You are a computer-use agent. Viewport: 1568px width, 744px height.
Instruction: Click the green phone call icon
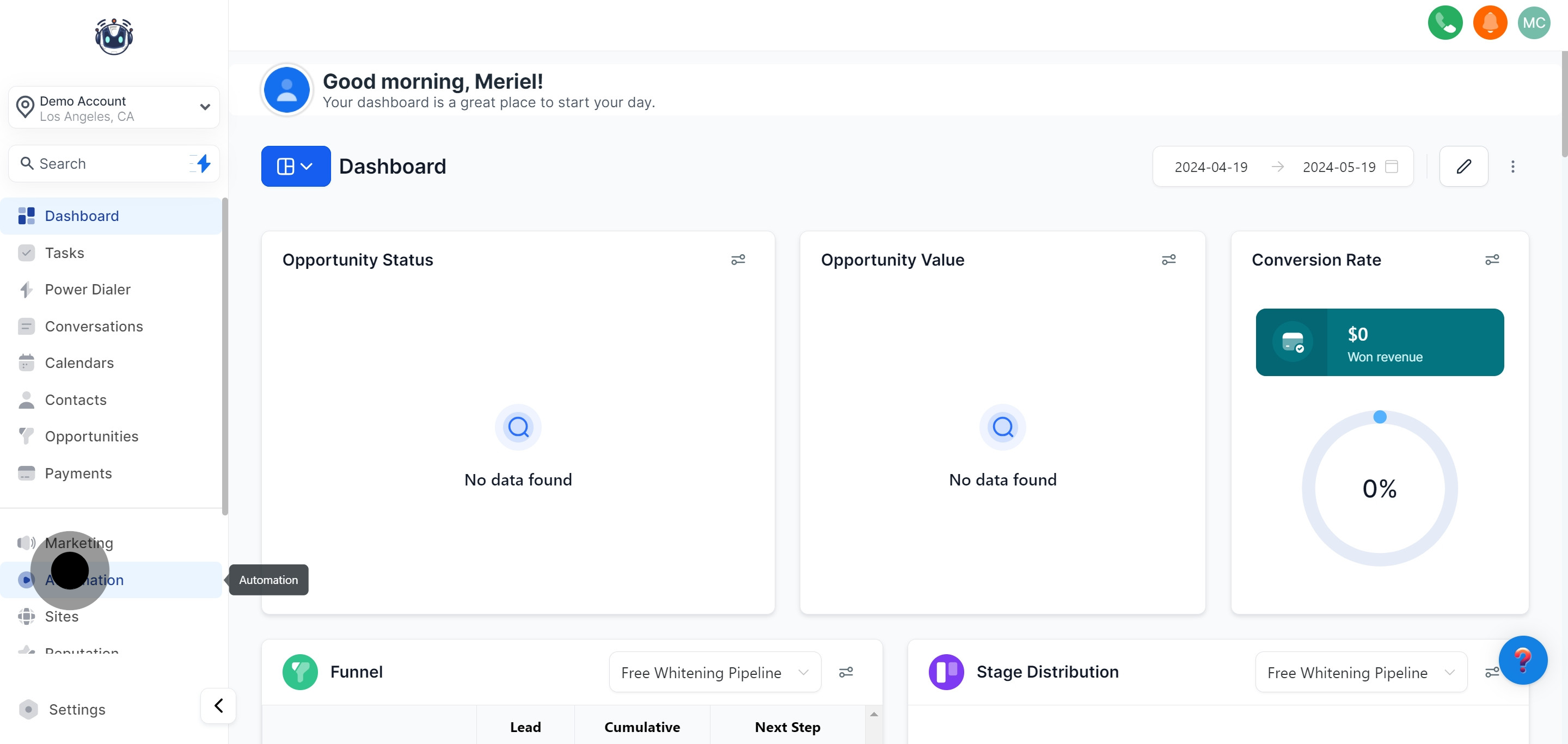(x=1444, y=23)
